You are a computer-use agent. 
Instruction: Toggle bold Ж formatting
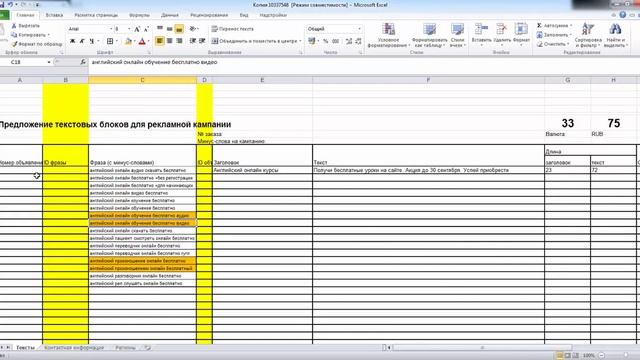(73, 41)
